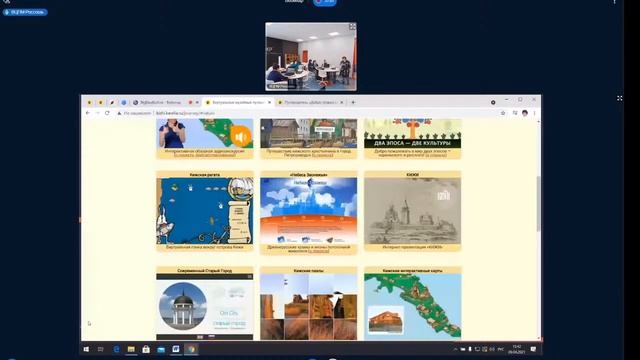Select the pinned tab with blue circle icon
This screenshot has width=640, height=360.
click(123, 102)
